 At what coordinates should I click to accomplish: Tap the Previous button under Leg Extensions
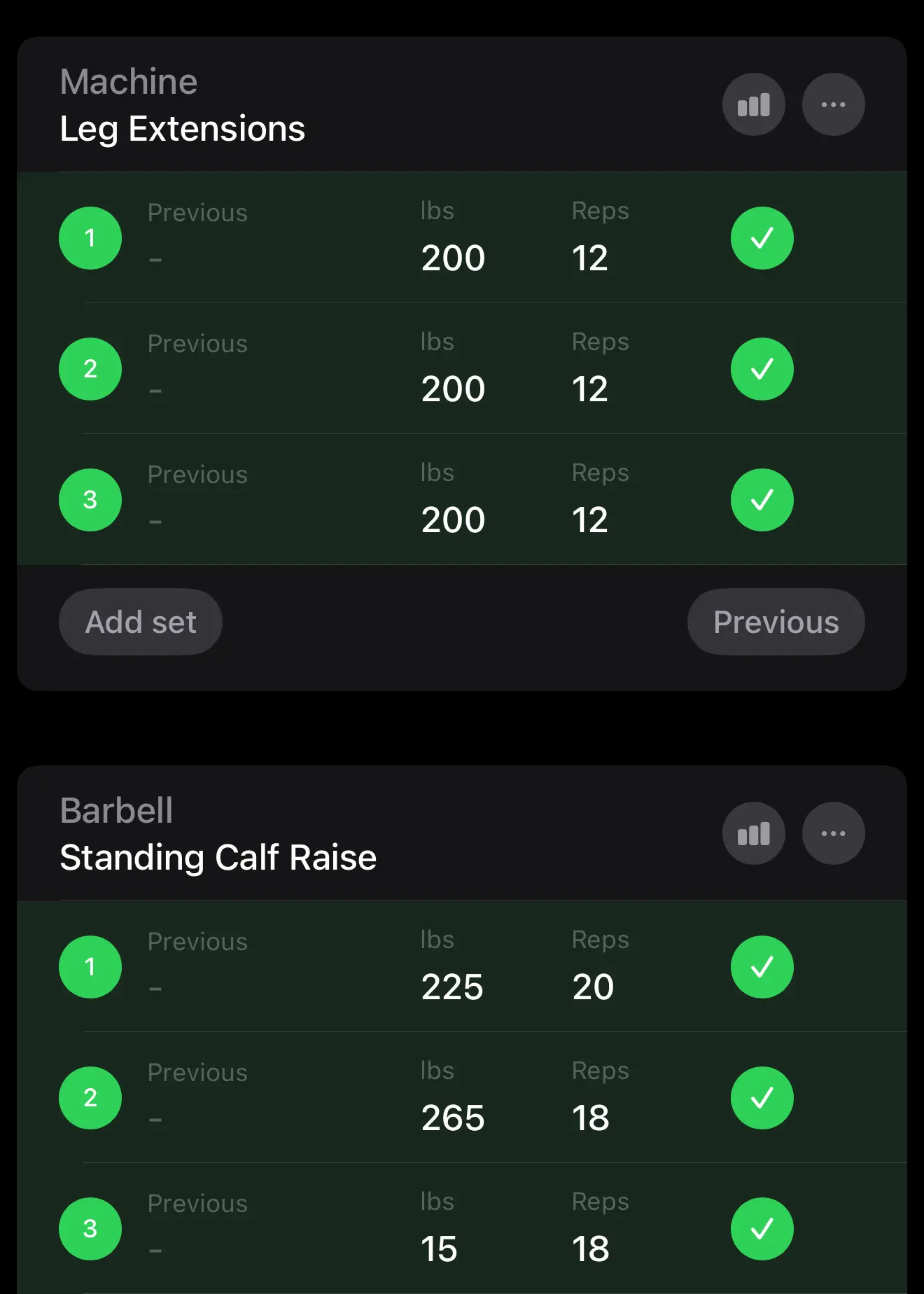click(x=776, y=622)
